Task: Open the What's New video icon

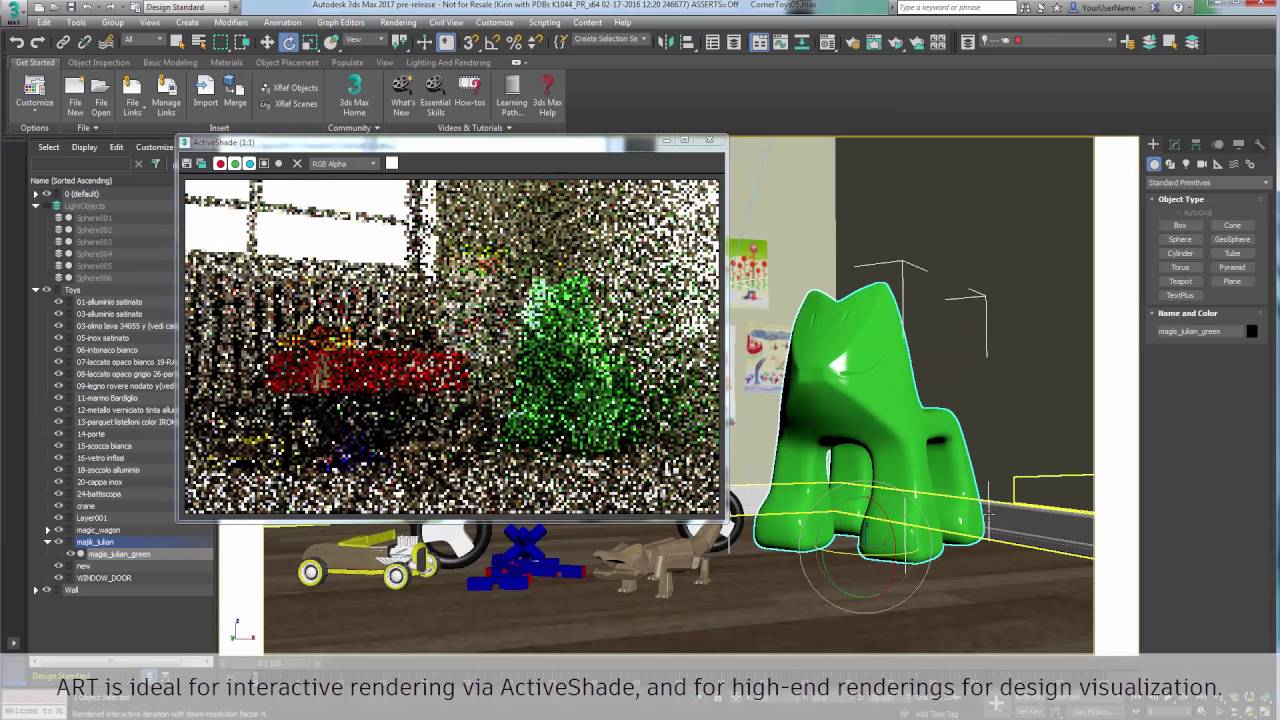Action: coord(403,96)
